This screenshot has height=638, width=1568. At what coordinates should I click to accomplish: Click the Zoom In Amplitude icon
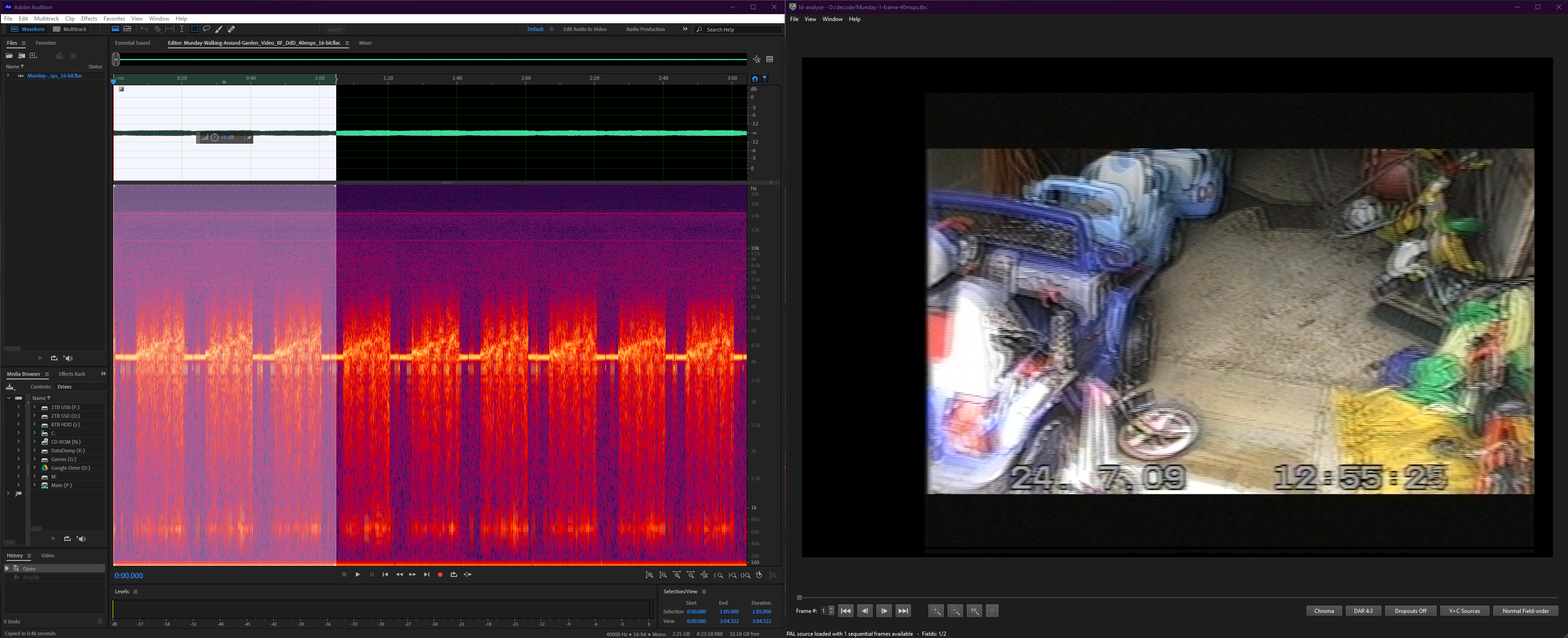point(650,574)
